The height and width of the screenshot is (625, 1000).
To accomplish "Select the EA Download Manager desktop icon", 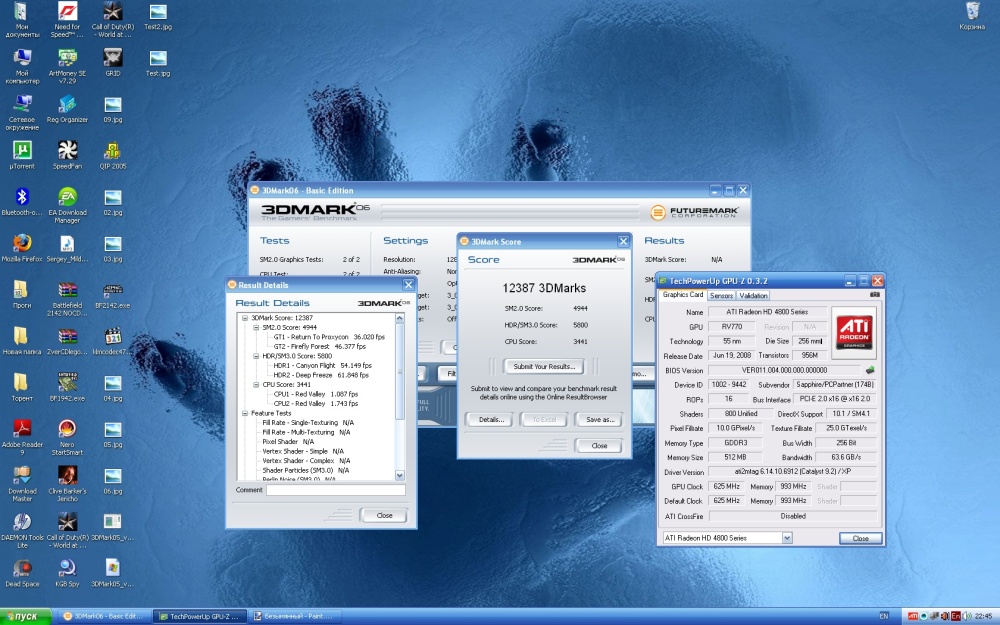I will (68, 205).
